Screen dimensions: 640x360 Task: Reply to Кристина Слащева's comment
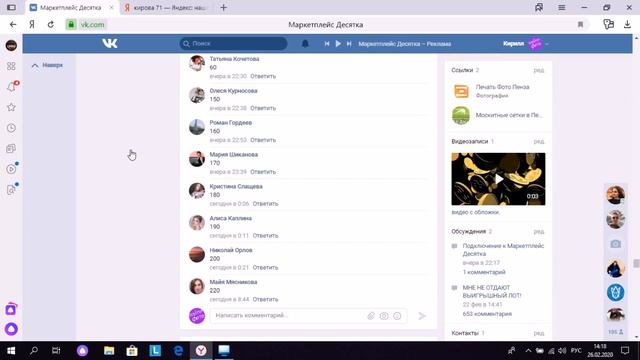pyautogui.click(x=265, y=204)
